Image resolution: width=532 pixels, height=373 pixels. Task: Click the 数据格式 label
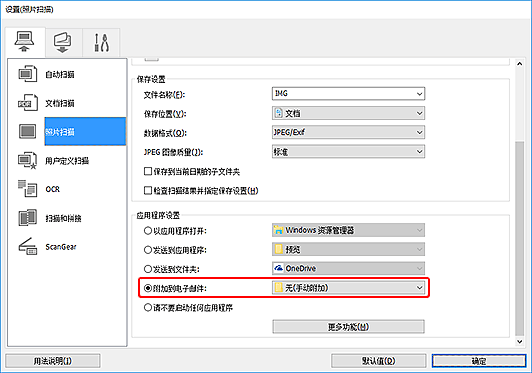point(165,133)
